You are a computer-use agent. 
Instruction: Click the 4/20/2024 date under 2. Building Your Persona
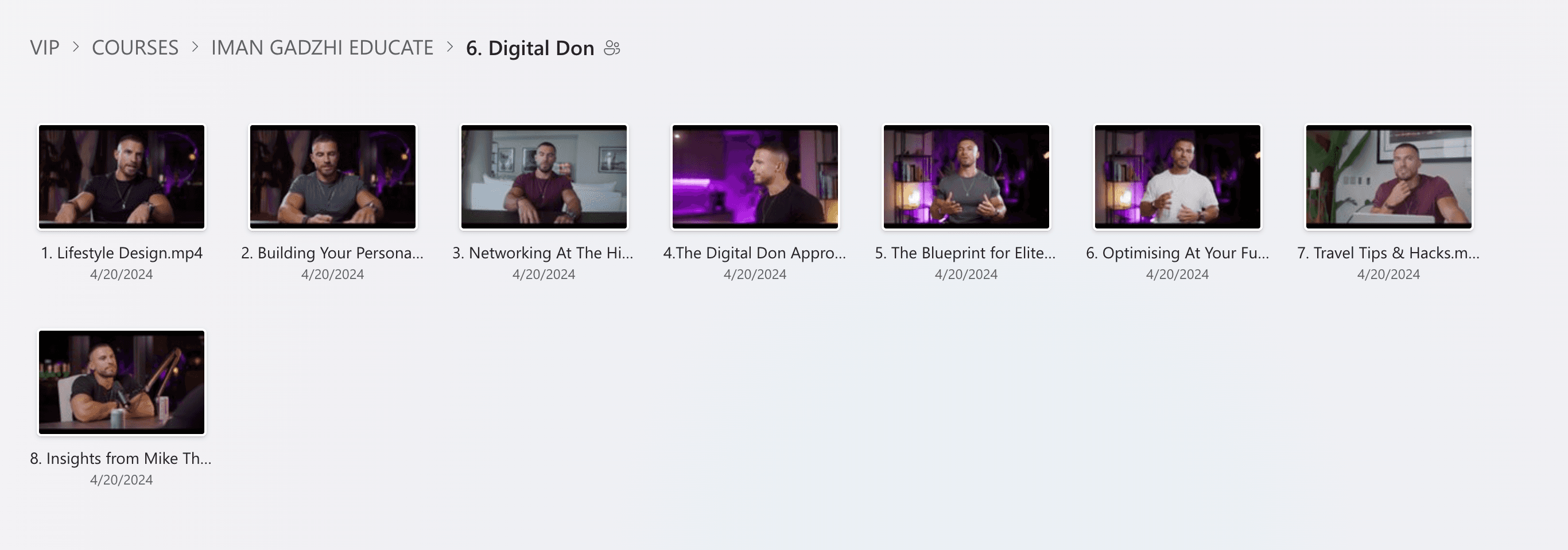click(x=332, y=274)
